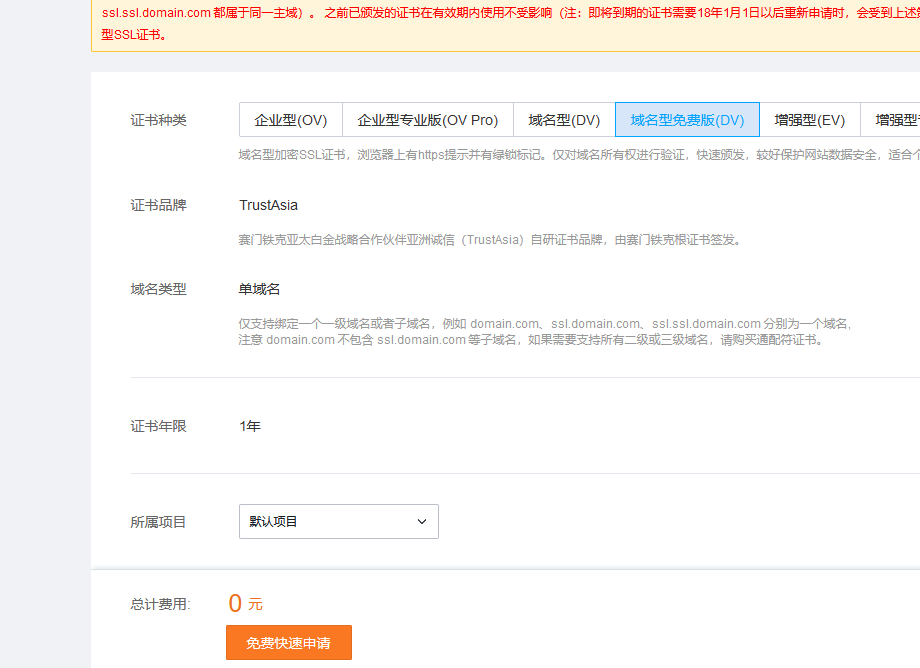
Task: Click the orange 0 元 total price
Action: (245, 603)
